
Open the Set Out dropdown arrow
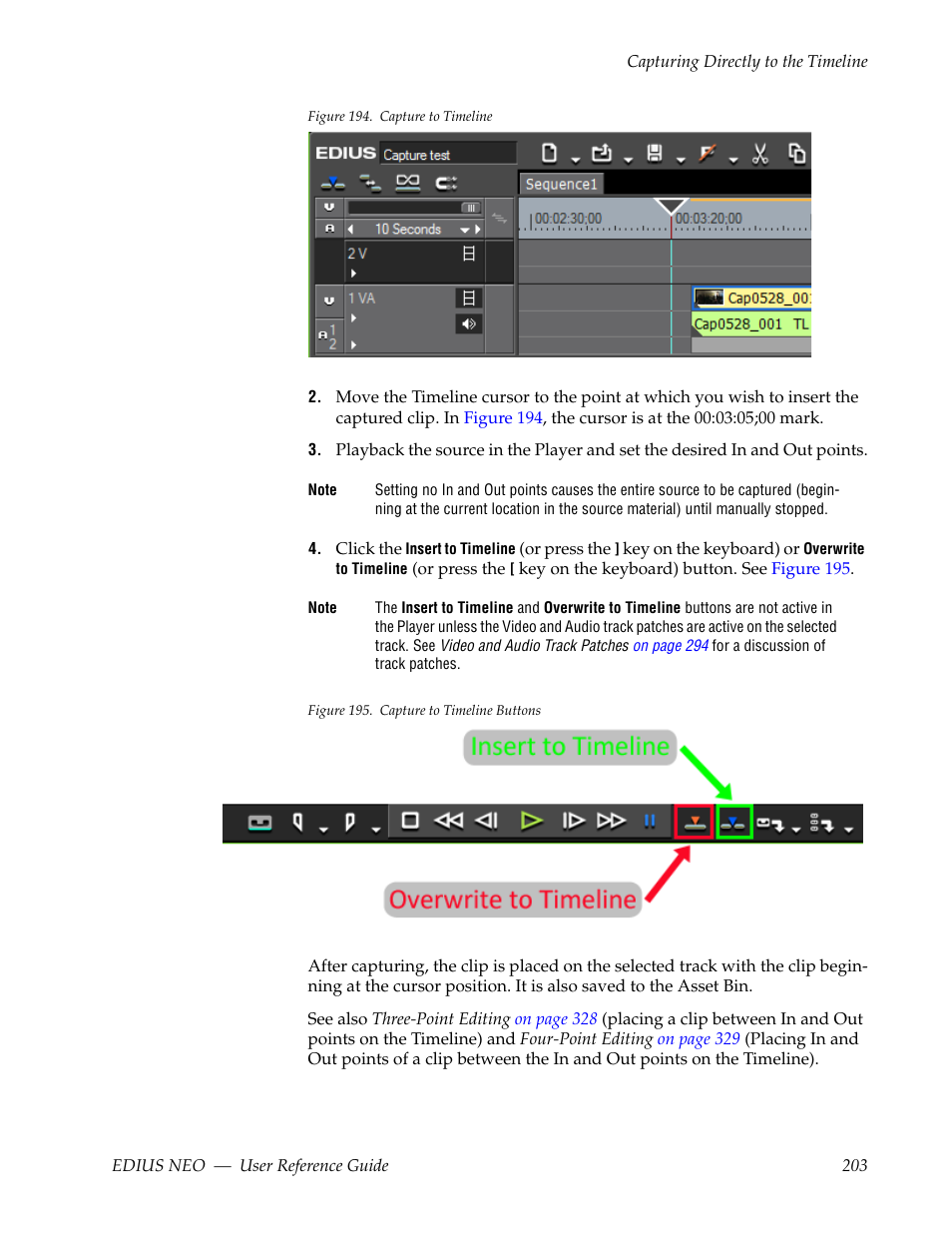click(376, 829)
